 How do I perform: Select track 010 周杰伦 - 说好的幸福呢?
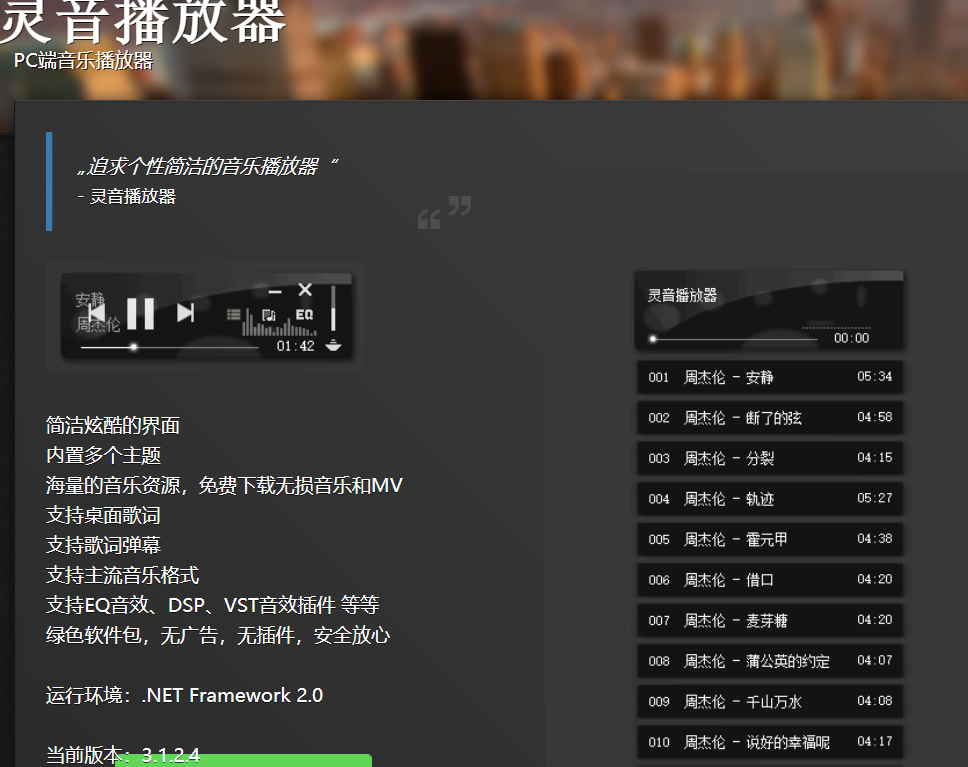(x=770, y=742)
